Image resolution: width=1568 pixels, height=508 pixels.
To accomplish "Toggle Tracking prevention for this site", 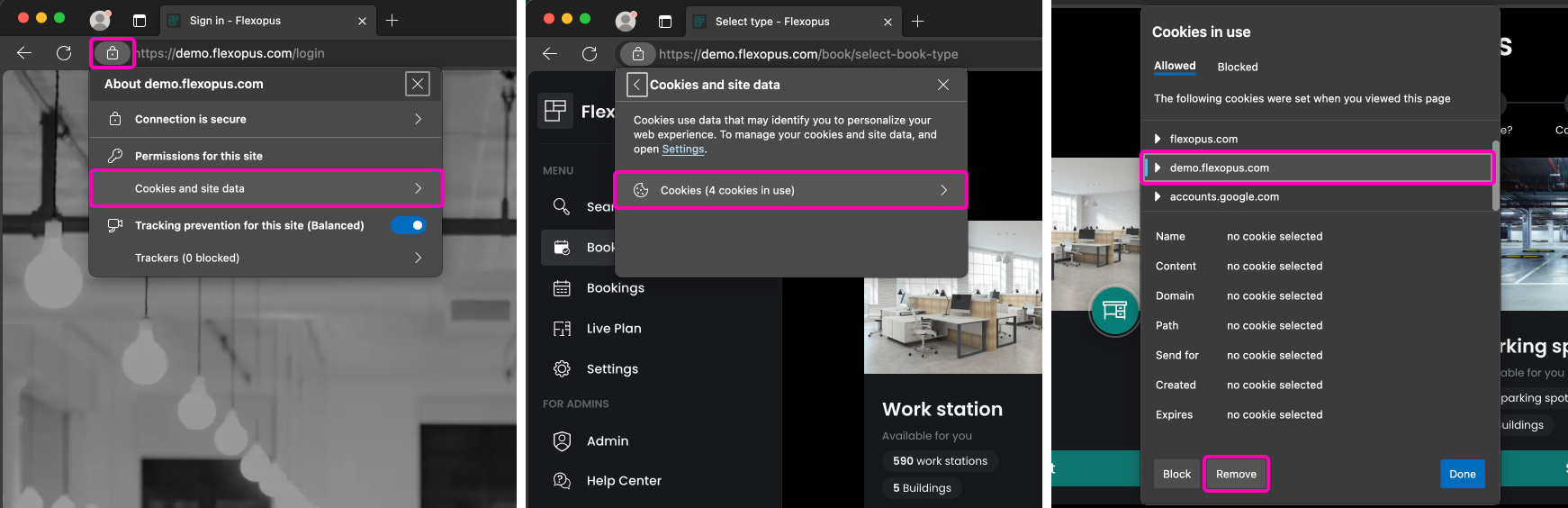I will [x=409, y=225].
